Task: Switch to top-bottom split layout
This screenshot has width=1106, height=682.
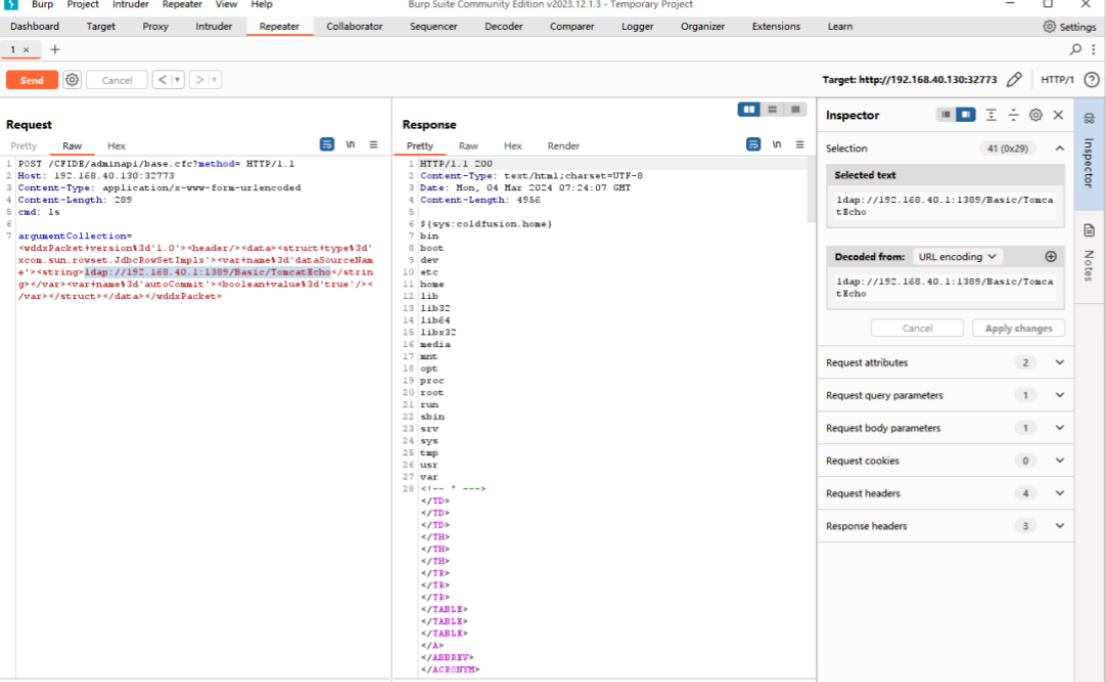Action: (x=772, y=109)
